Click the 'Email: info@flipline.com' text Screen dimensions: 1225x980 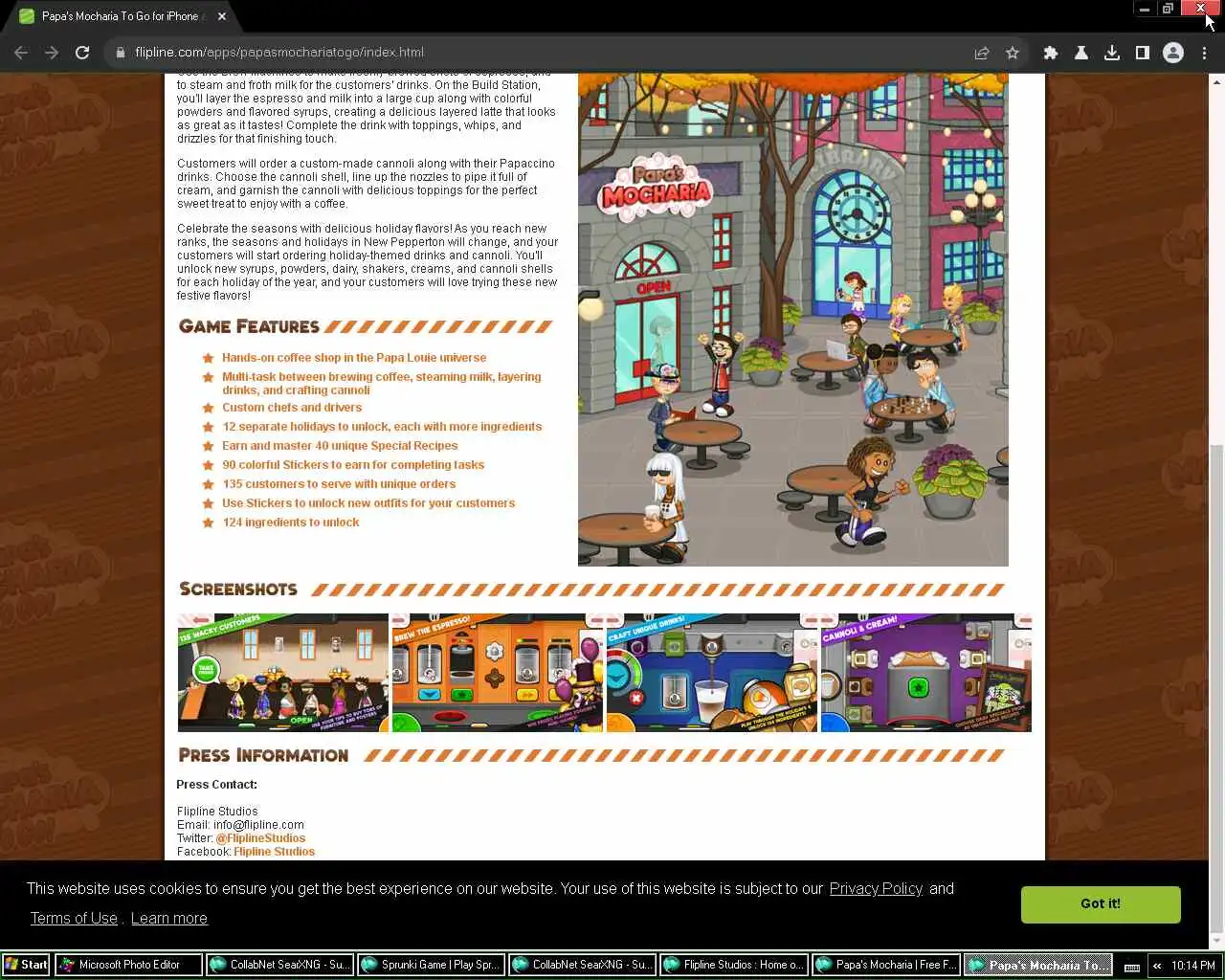coord(240,825)
